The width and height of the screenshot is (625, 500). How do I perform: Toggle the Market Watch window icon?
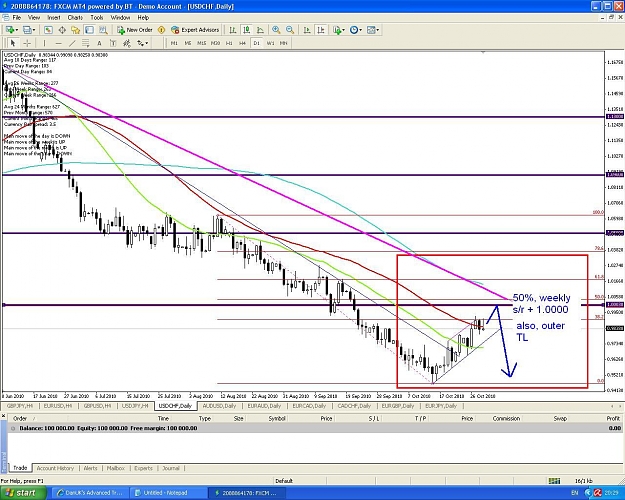coord(48,30)
